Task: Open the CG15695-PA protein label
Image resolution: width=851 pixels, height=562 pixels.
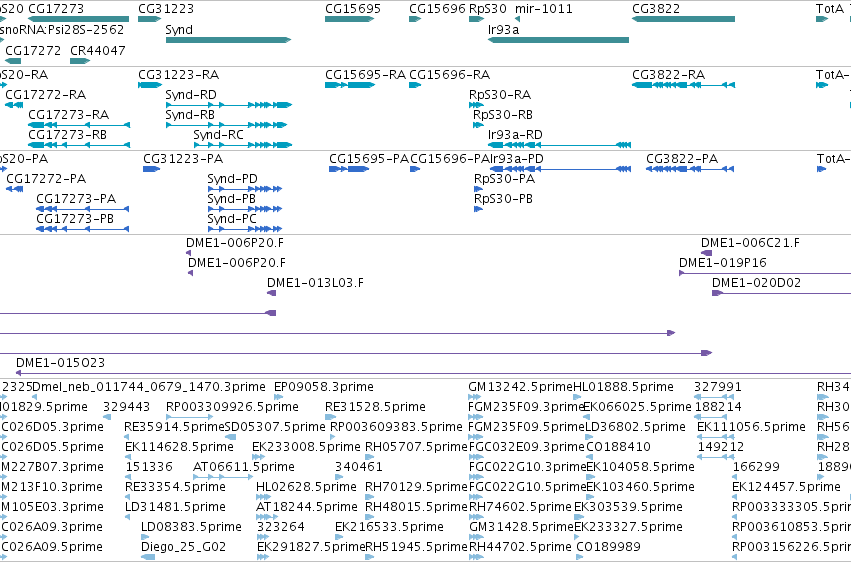Action: click(369, 159)
